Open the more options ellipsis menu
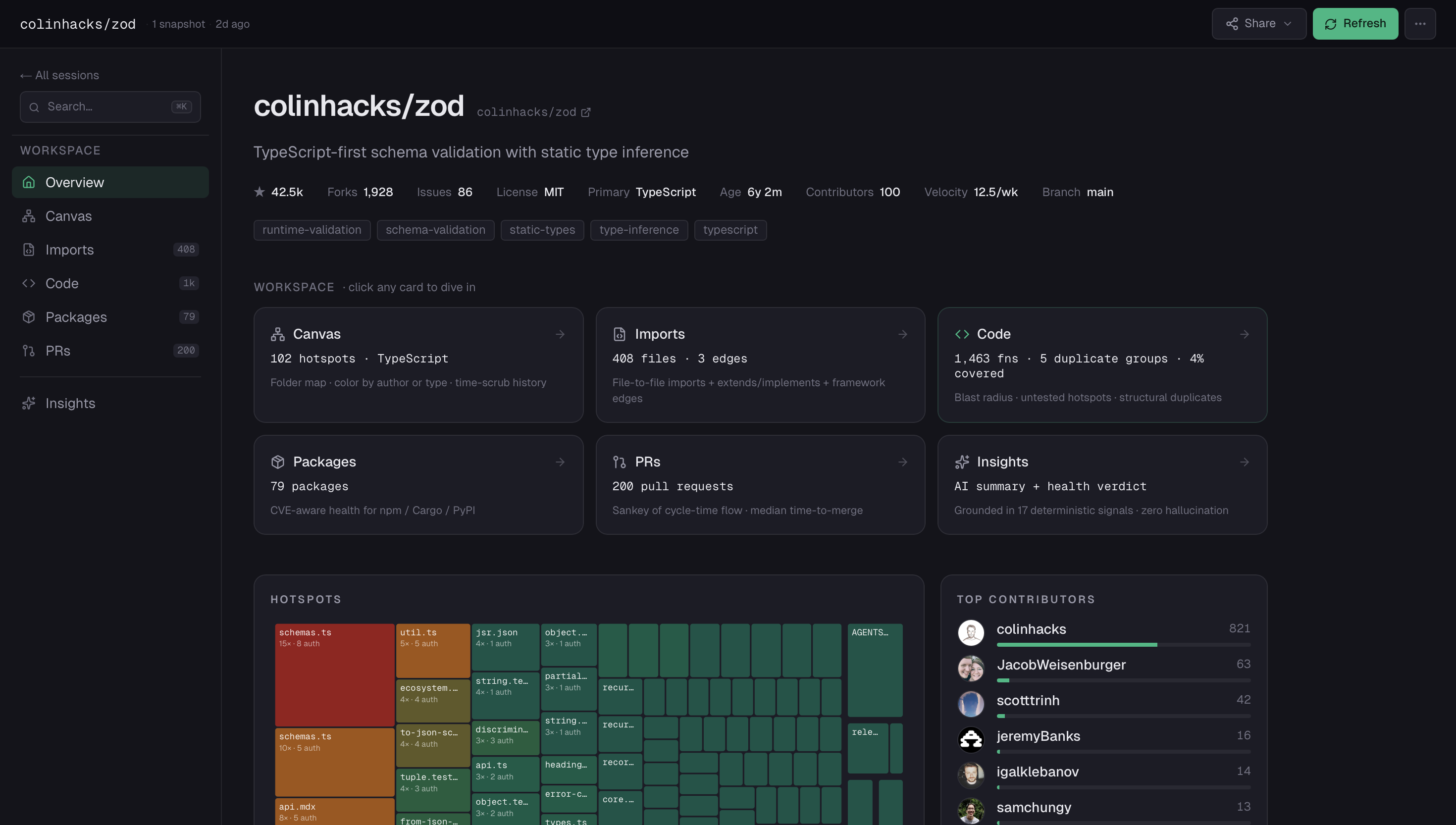Viewport: 1456px width, 825px height. click(1420, 24)
